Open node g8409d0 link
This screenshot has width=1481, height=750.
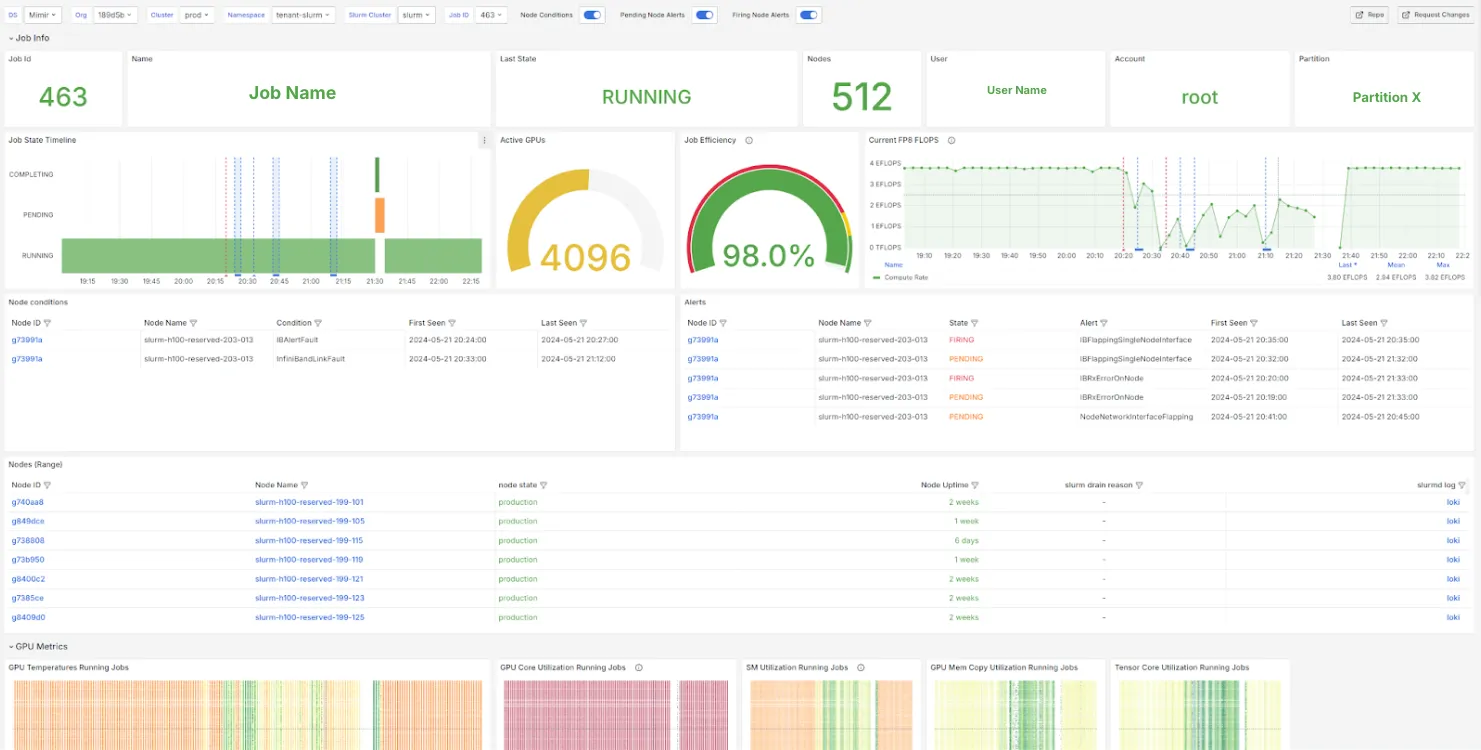[x=28, y=617]
